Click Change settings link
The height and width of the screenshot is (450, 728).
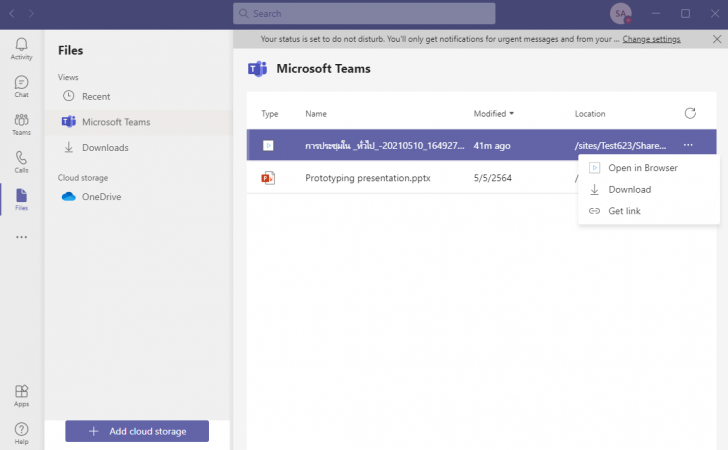click(651, 39)
